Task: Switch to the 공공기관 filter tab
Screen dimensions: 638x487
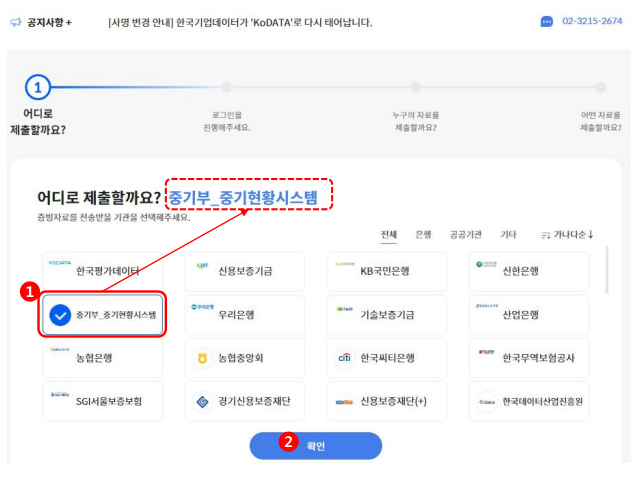Action: [465, 235]
